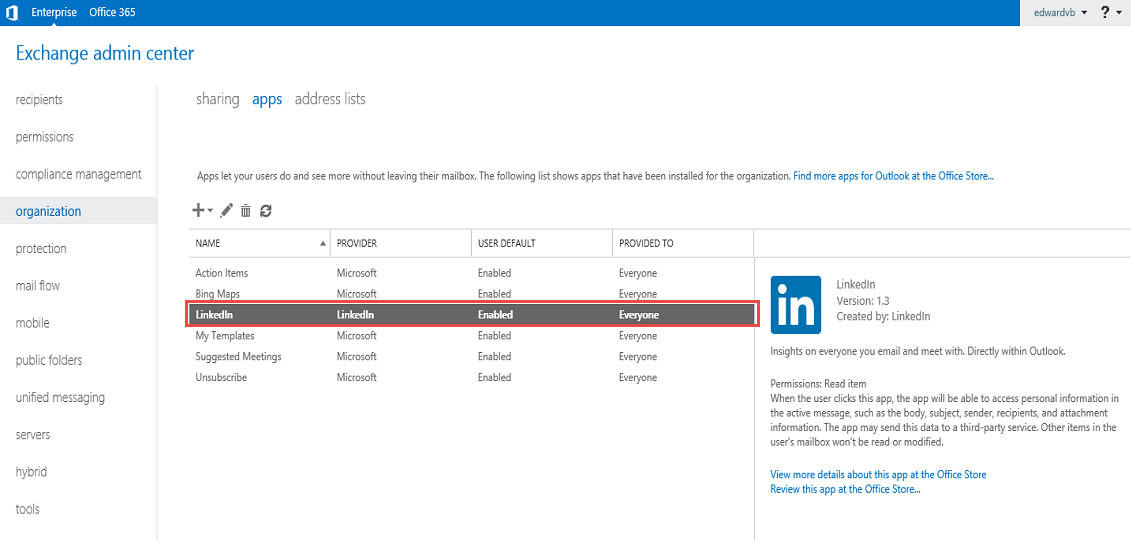Open the address lists tab

click(x=330, y=99)
